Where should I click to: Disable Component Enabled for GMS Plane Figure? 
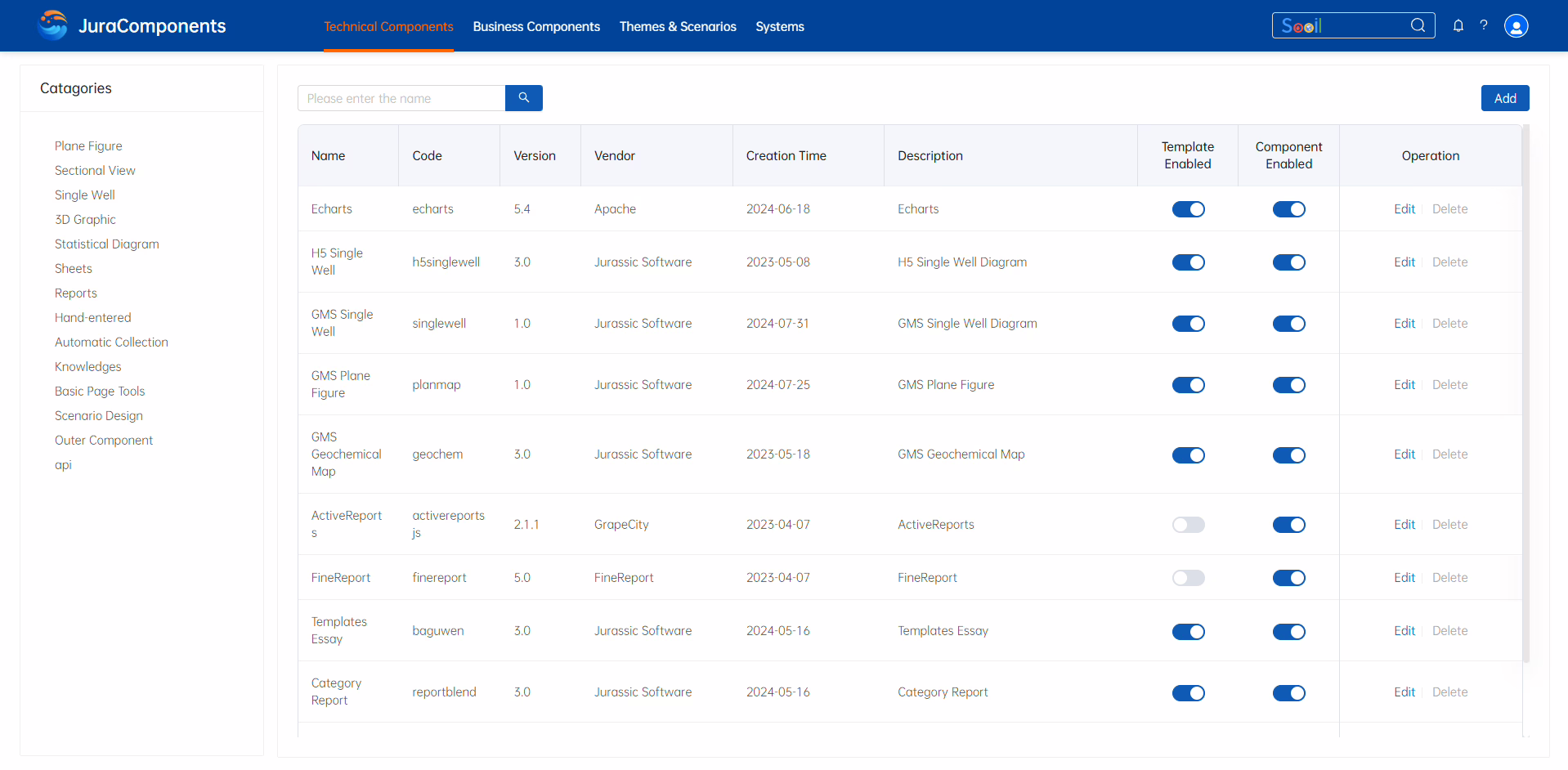tap(1288, 385)
